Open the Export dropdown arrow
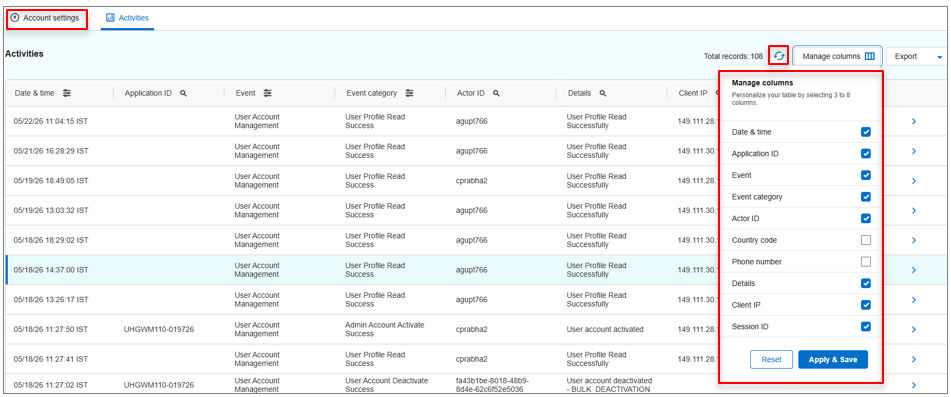The image size is (951, 397). tap(940, 57)
